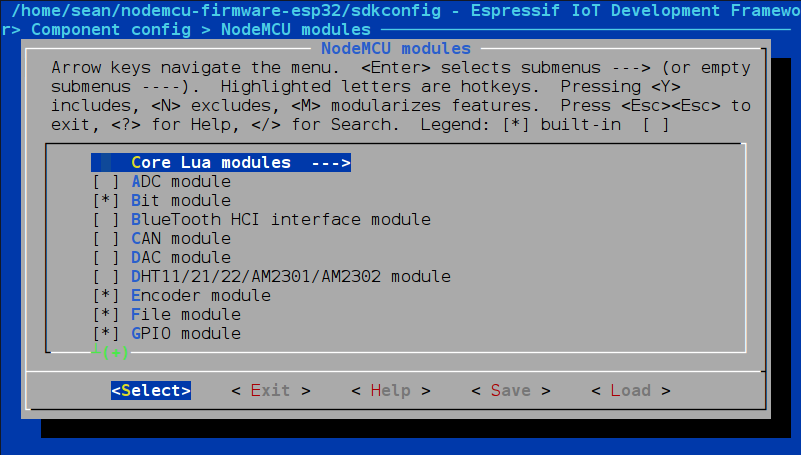Screen dimensions: 801x455
Task: Uncheck the Bit module checkbox
Action: point(106,201)
